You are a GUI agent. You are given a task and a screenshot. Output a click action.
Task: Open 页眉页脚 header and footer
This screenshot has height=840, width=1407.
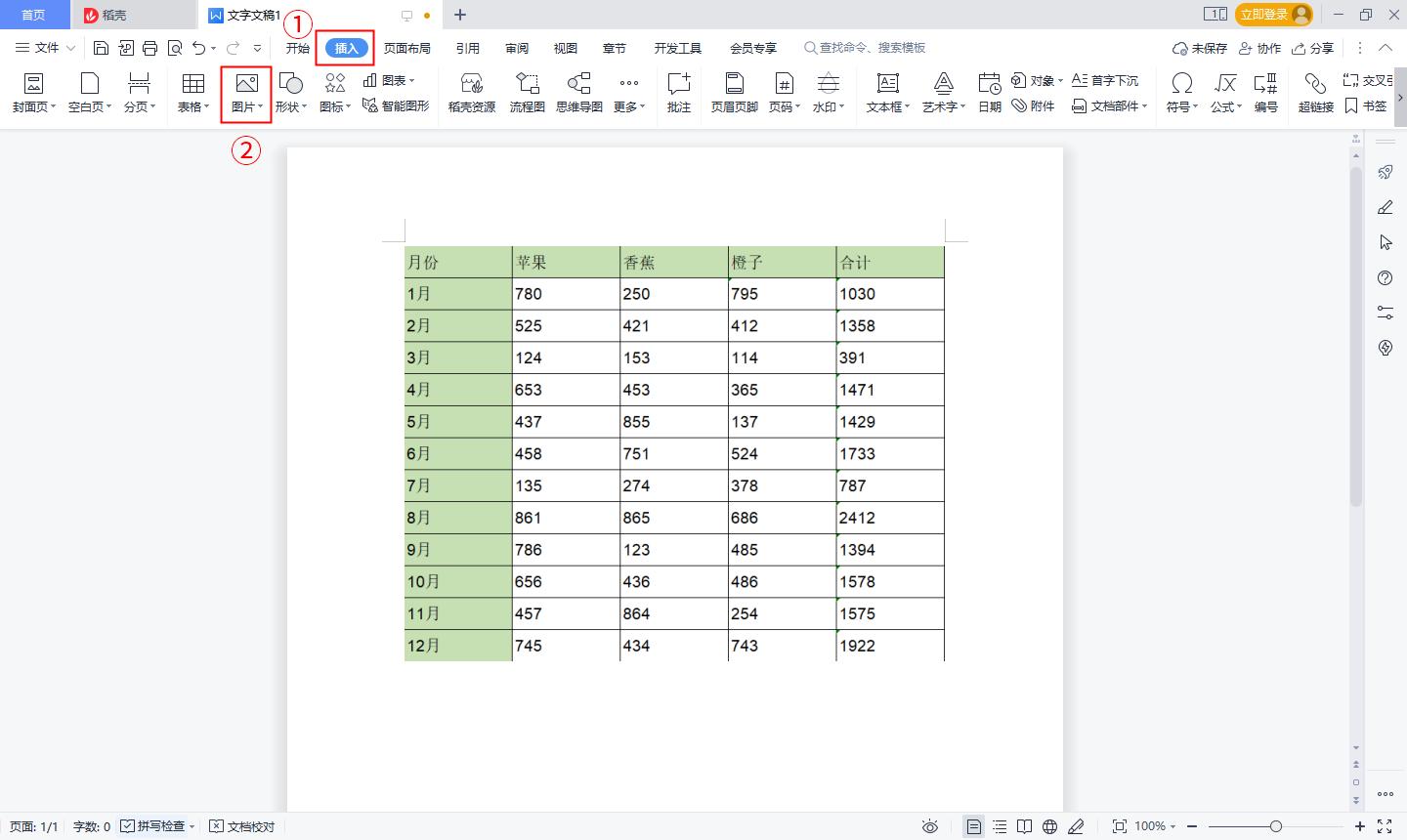(x=734, y=93)
